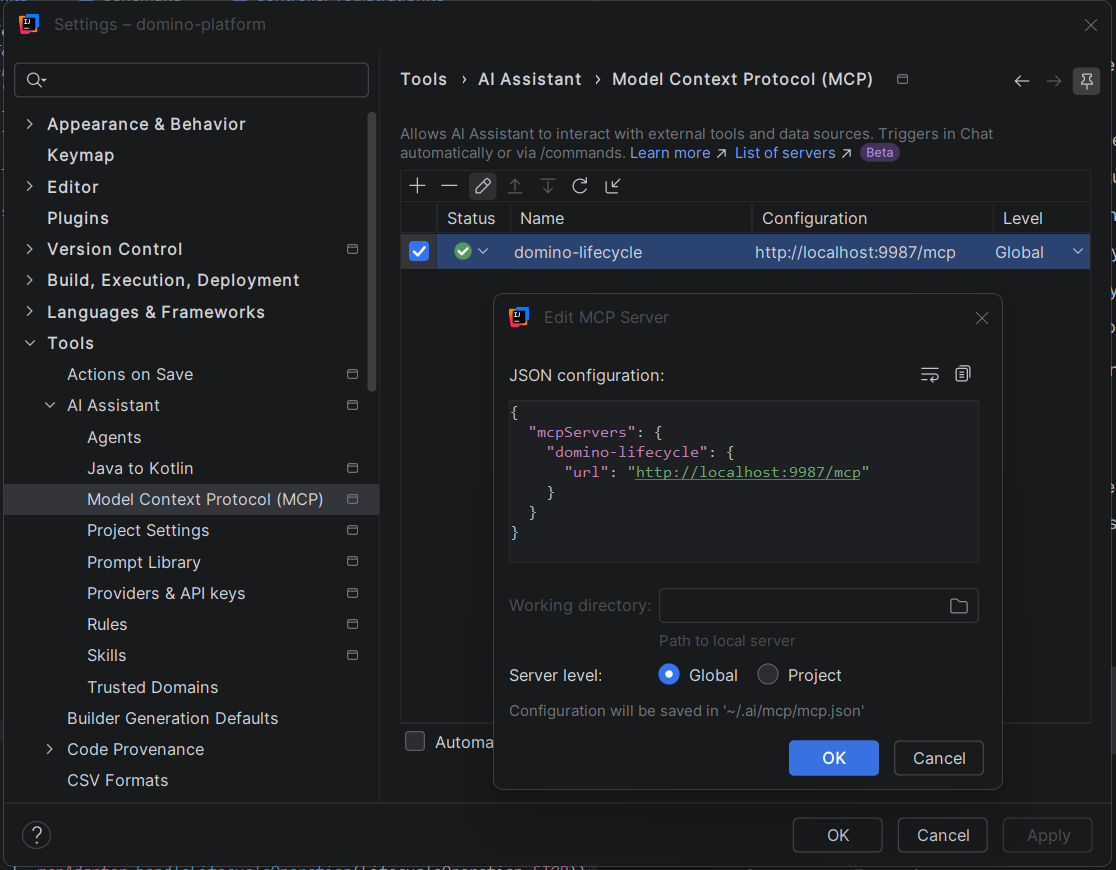This screenshot has width=1116, height=870.
Task: Click the project marker icon beside Actions on Save
Action: coord(352,374)
